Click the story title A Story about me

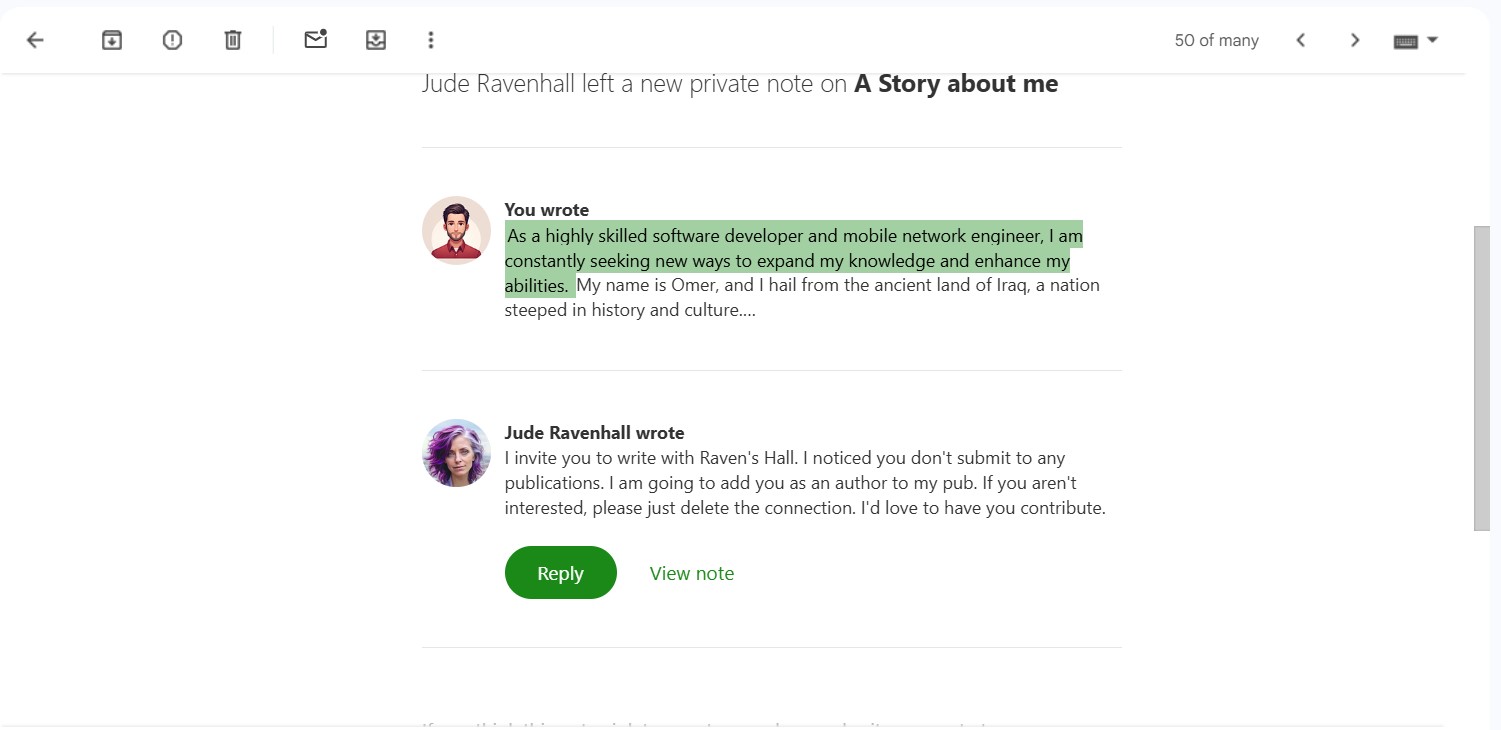(955, 83)
